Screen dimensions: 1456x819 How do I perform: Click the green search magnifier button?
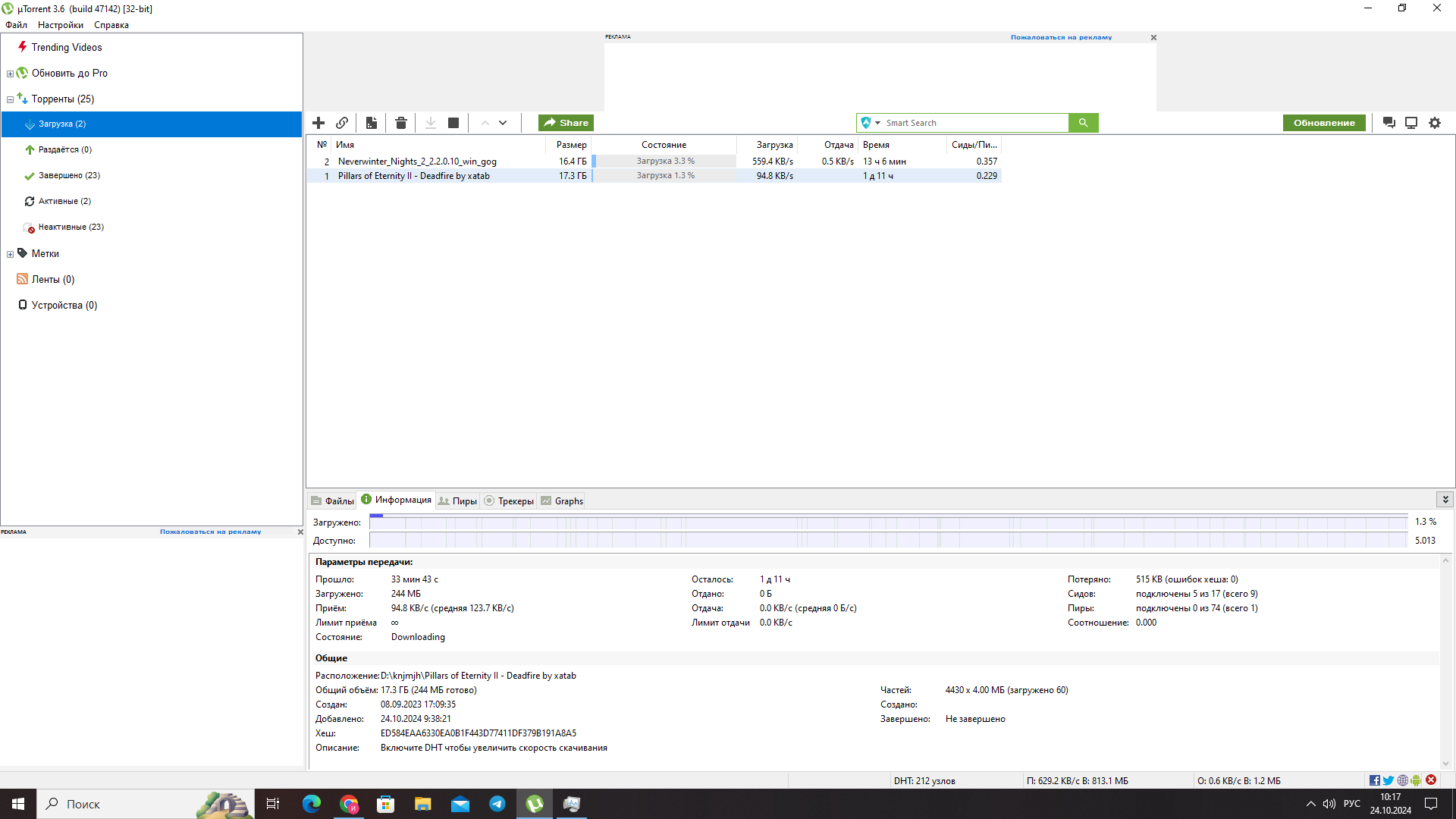(1083, 123)
